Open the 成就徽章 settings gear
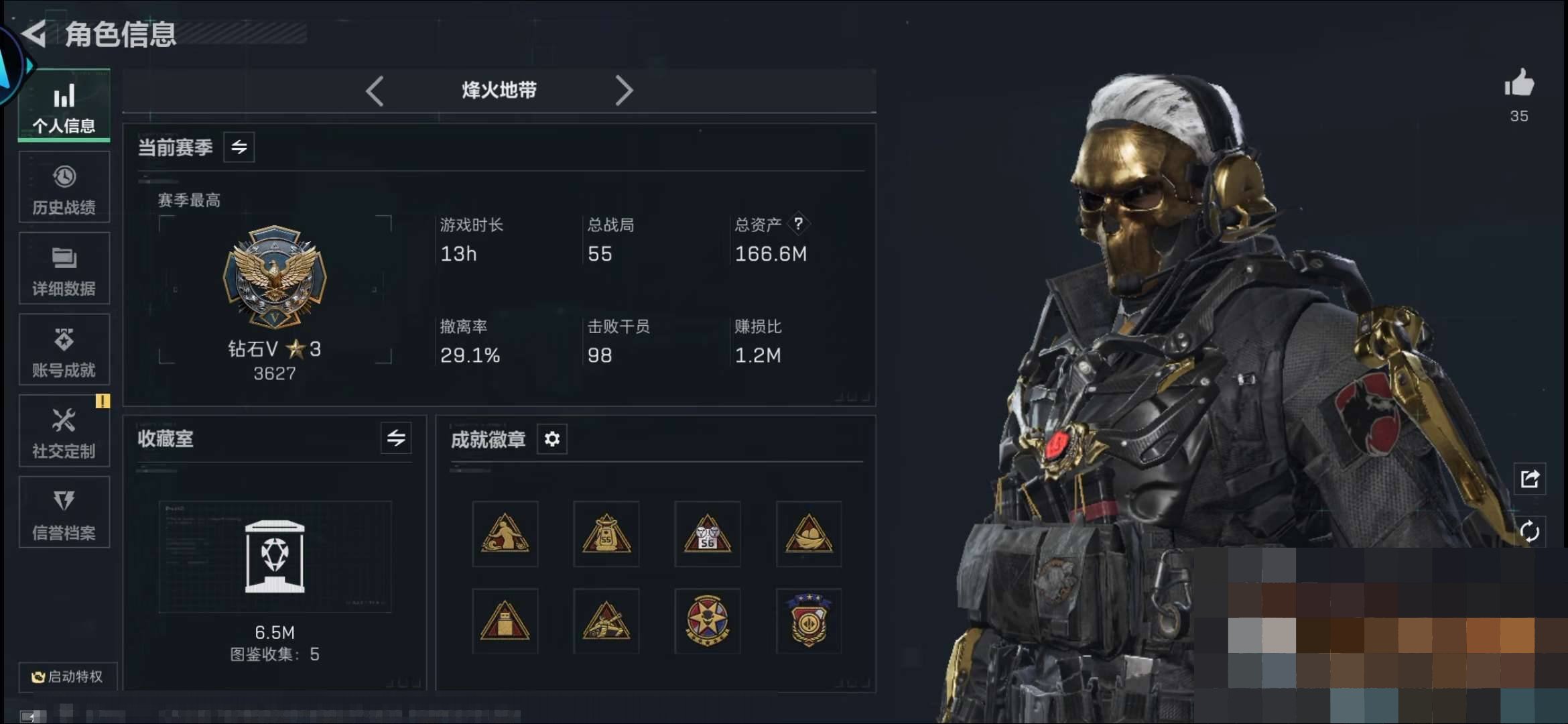The height and width of the screenshot is (724, 1568). coord(552,439)
